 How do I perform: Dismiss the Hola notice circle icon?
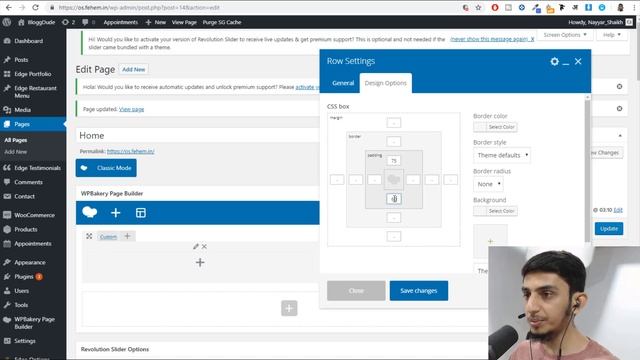point(619,87)
